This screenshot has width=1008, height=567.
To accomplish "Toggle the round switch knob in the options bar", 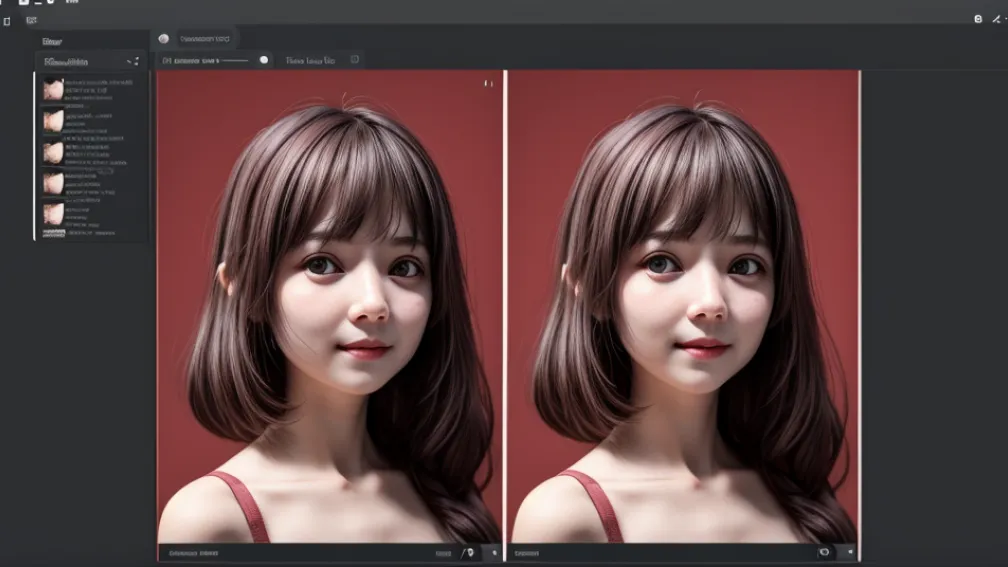I will point(264,60).
